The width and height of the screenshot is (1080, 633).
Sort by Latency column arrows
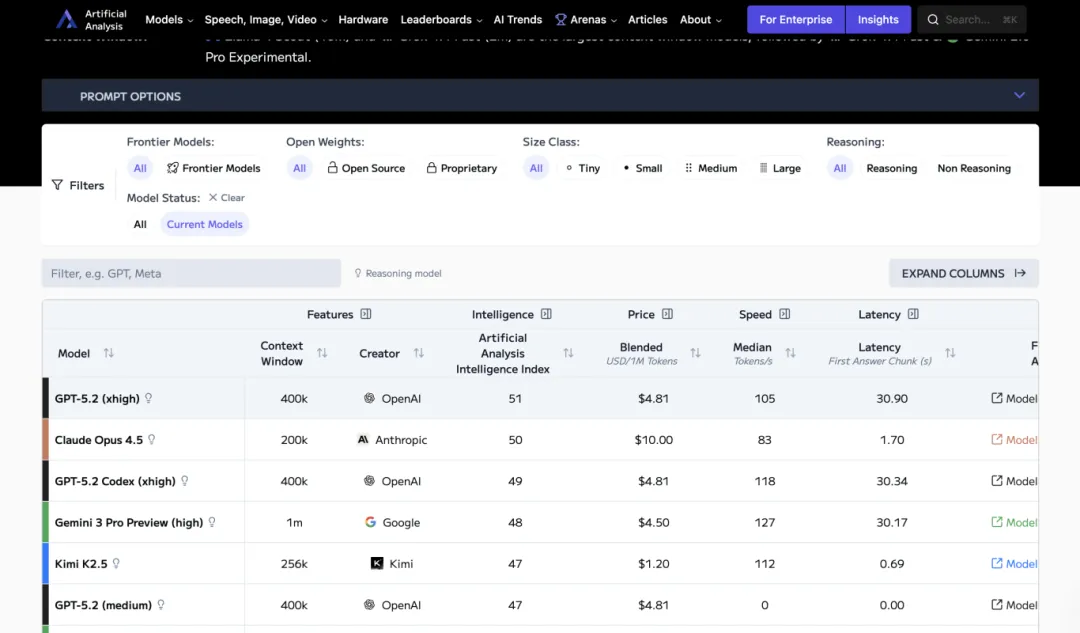click(951, 353)
